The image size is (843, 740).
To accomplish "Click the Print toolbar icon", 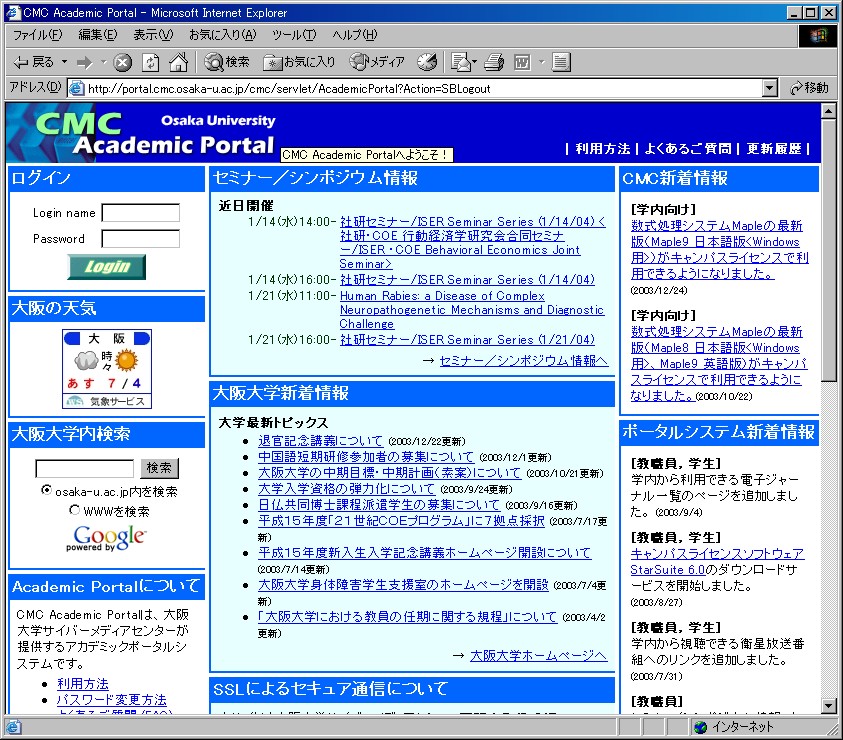I will point(494,62).
